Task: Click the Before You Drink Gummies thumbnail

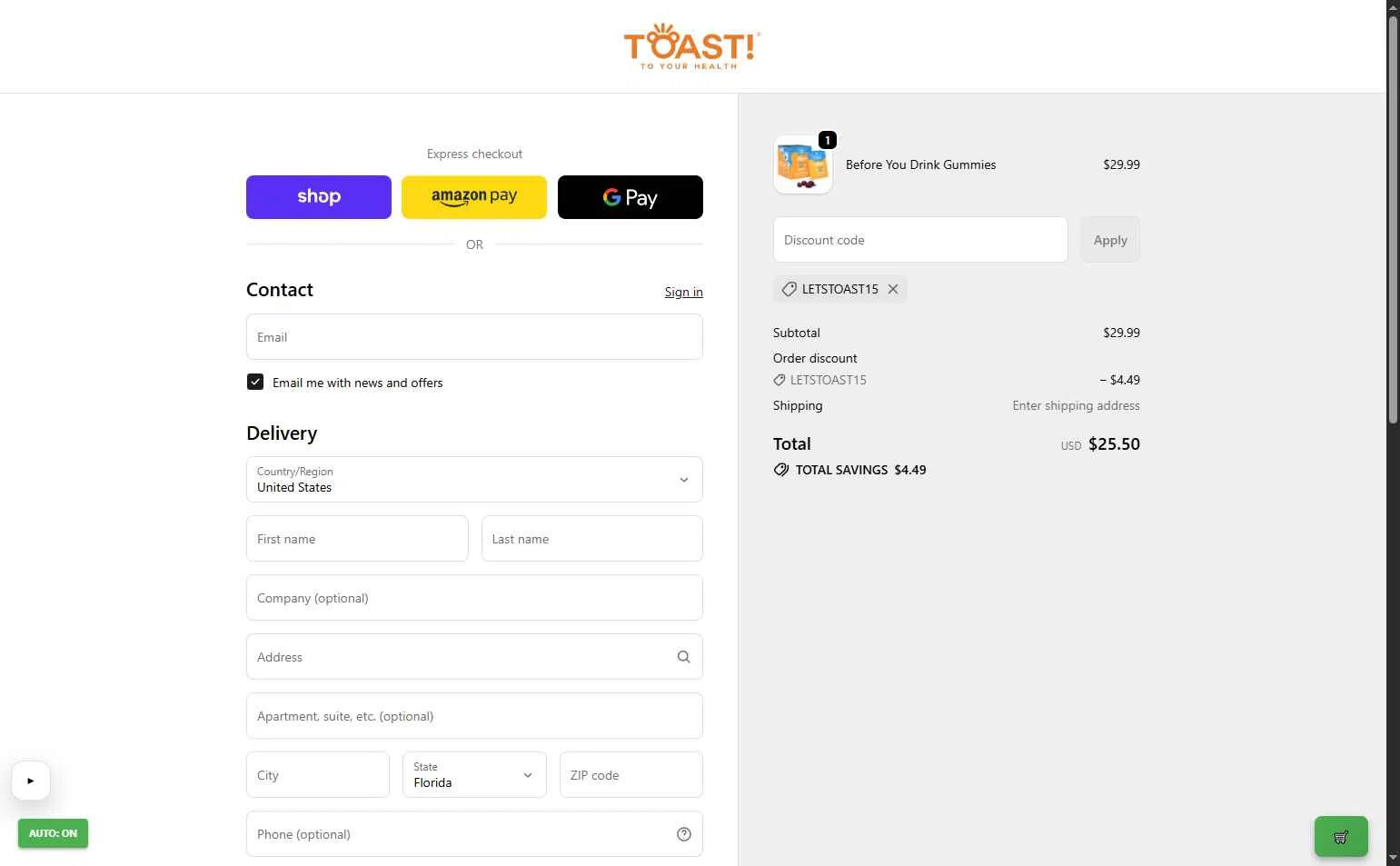Action: pos(803,164)
